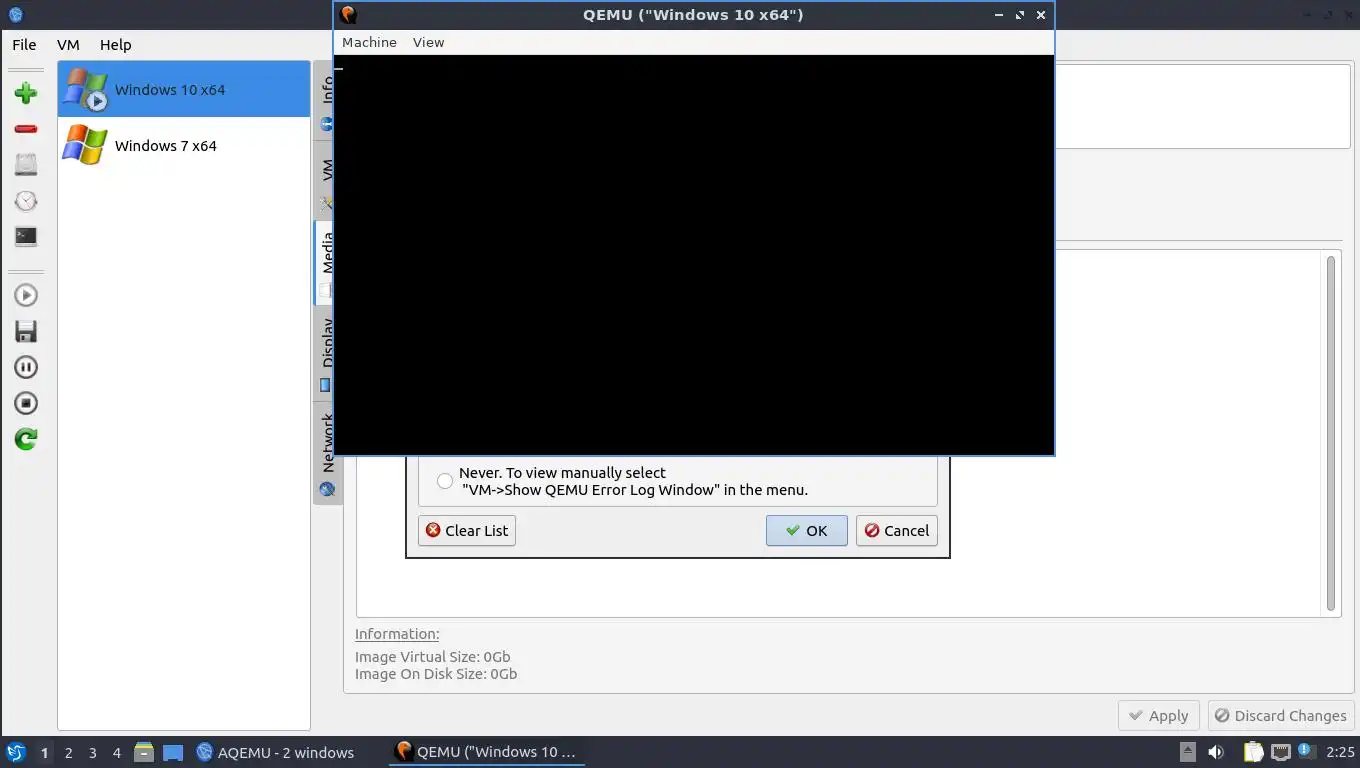Click the Windows 7 x64 logo icon
Viewport: 1360px width, 768px height.
point(84,145)
